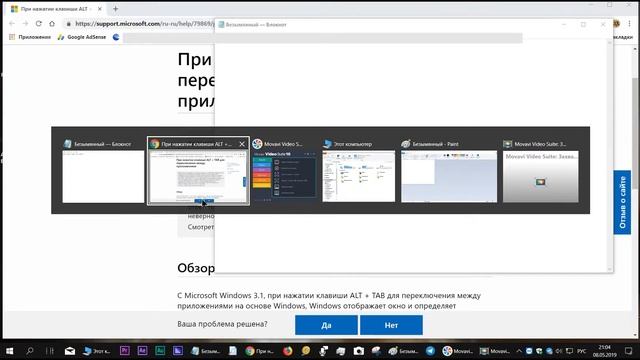The image size is (640, 360).
Task: Open the Отзыв о сайте side tab
Action: coord(622,202)
